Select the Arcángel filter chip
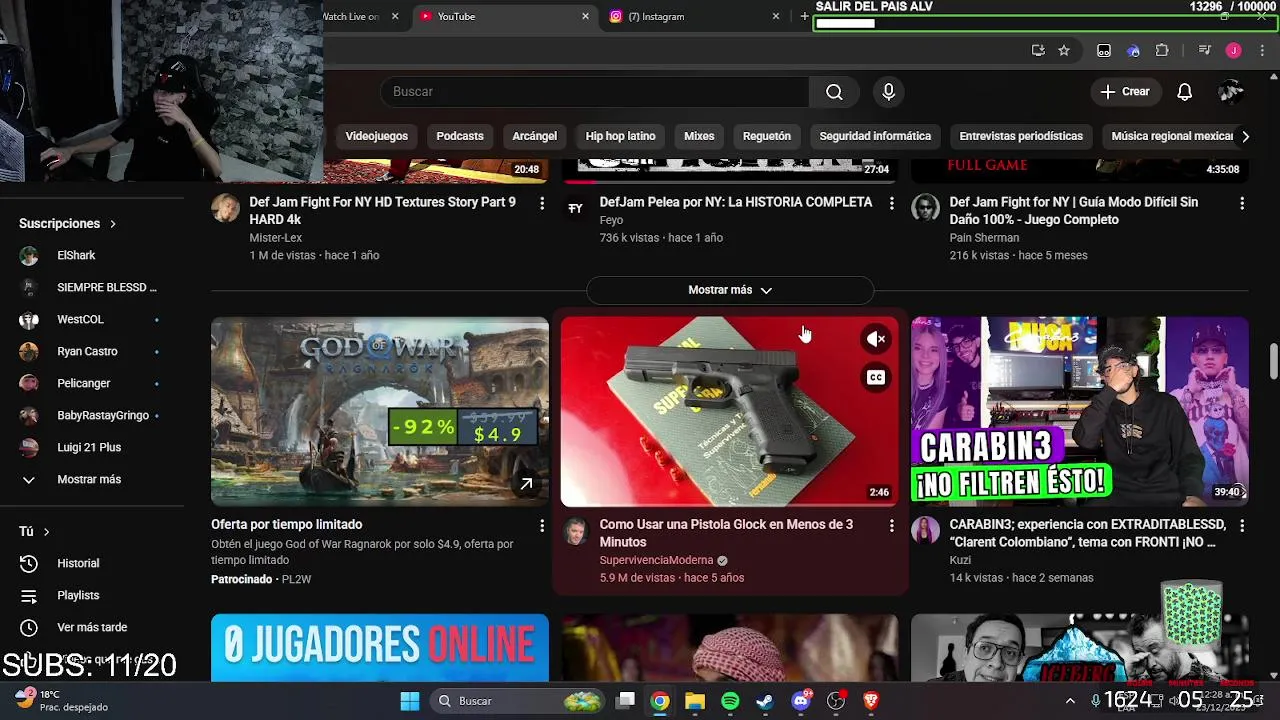Viewport: 1280px width, 720px height. coord(534,136)
